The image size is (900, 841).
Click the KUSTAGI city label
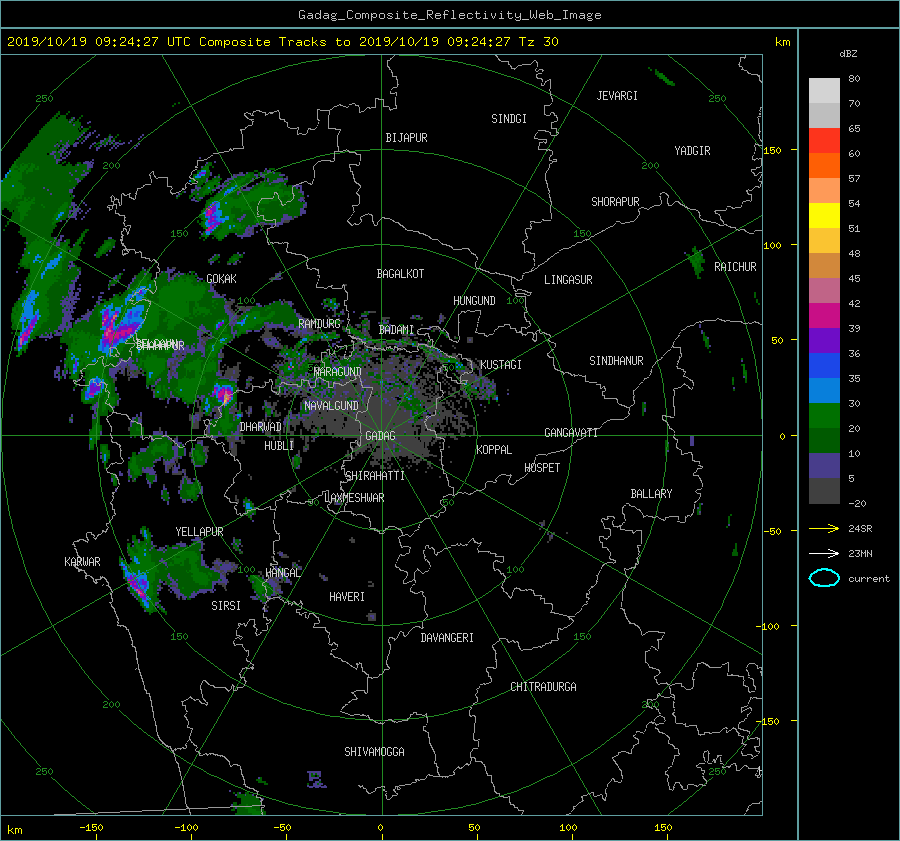(501, 365)
